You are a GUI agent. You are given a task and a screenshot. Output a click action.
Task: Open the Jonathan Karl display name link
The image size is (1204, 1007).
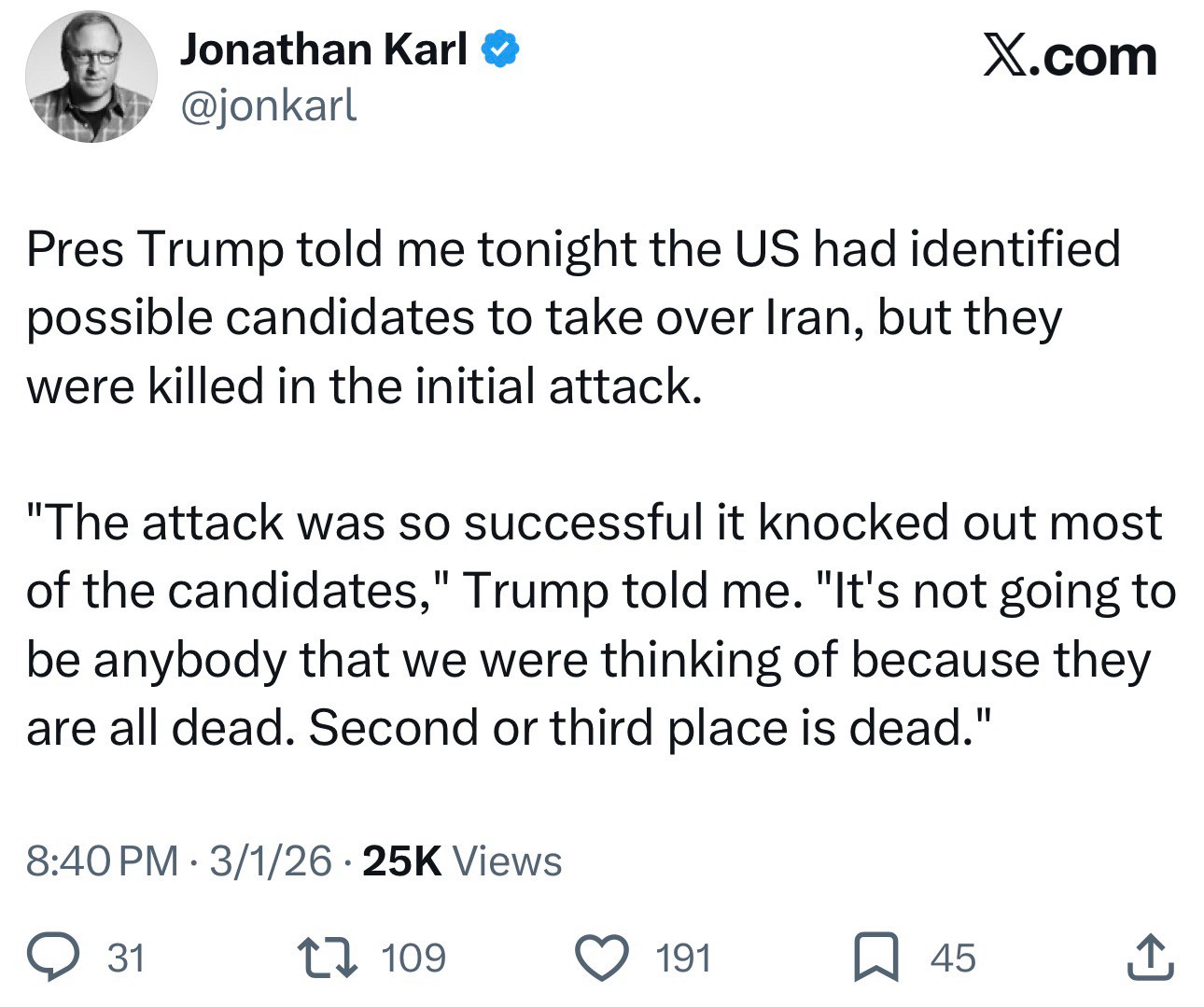324,49
